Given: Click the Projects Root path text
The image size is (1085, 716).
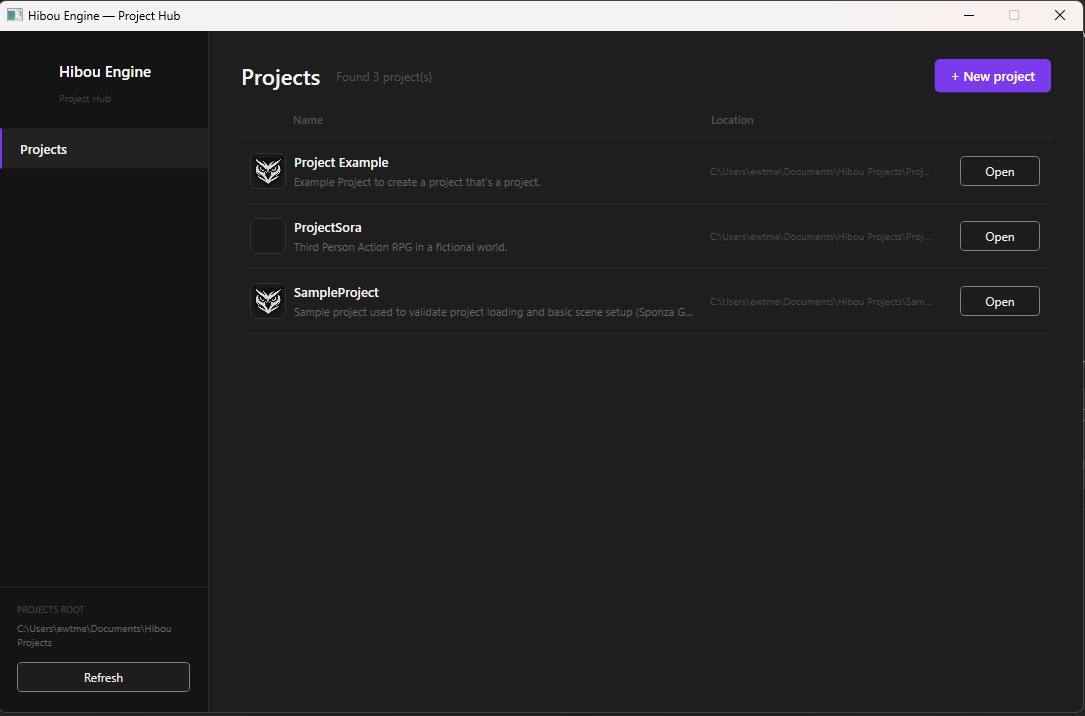Looking at the screenshot, I should 94,635.
